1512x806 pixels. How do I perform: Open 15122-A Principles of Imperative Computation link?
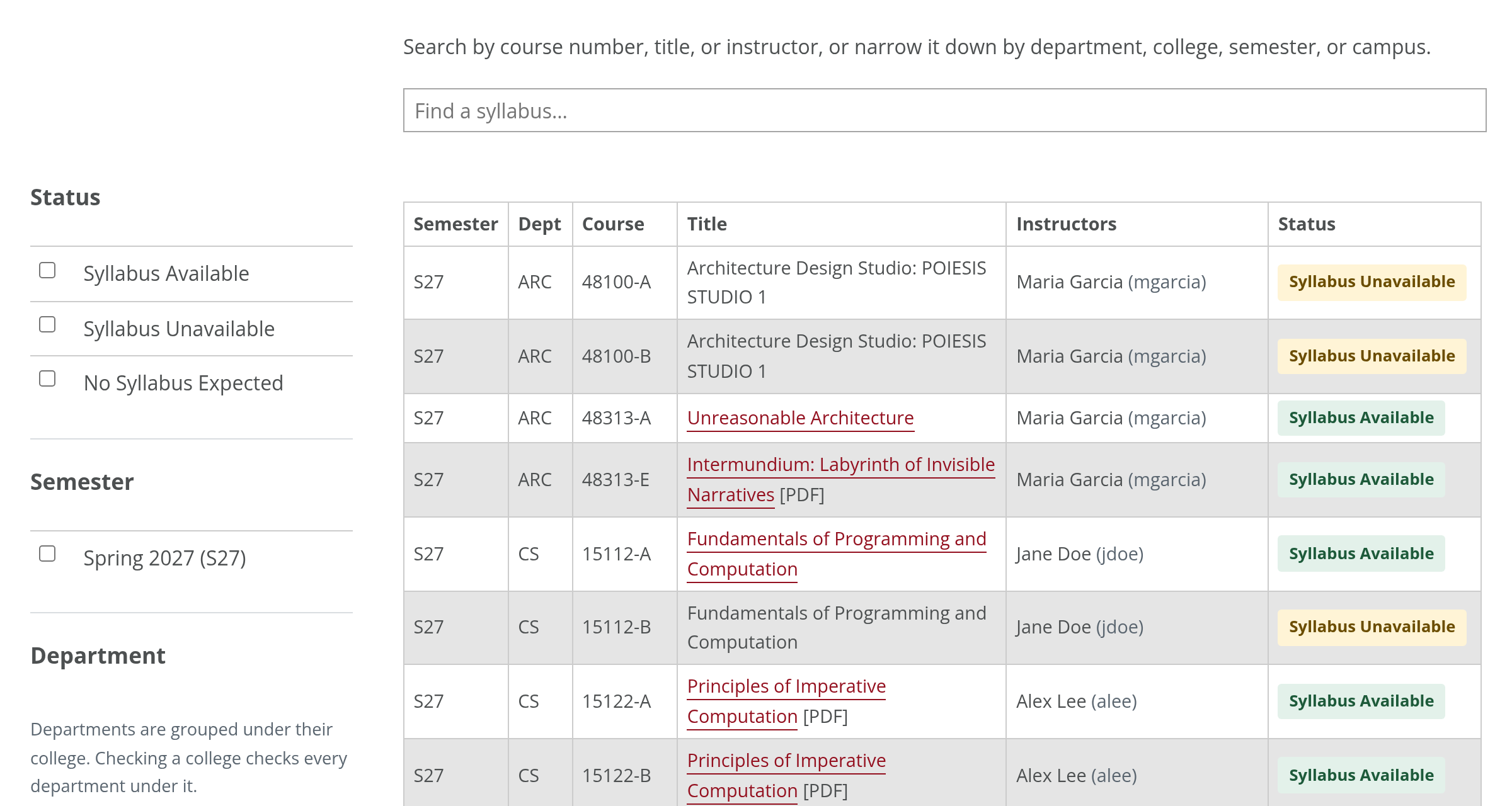[786, 701]
